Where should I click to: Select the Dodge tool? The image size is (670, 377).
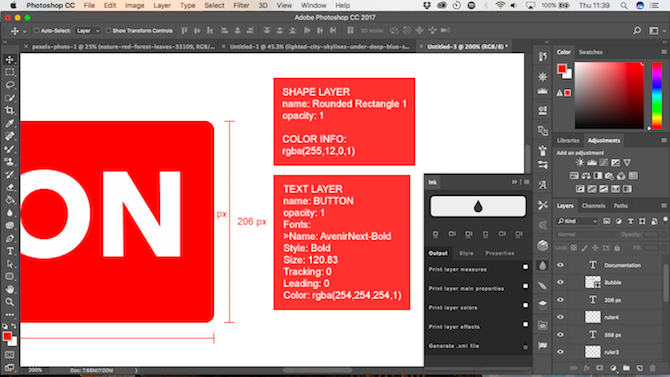(9, 225)
